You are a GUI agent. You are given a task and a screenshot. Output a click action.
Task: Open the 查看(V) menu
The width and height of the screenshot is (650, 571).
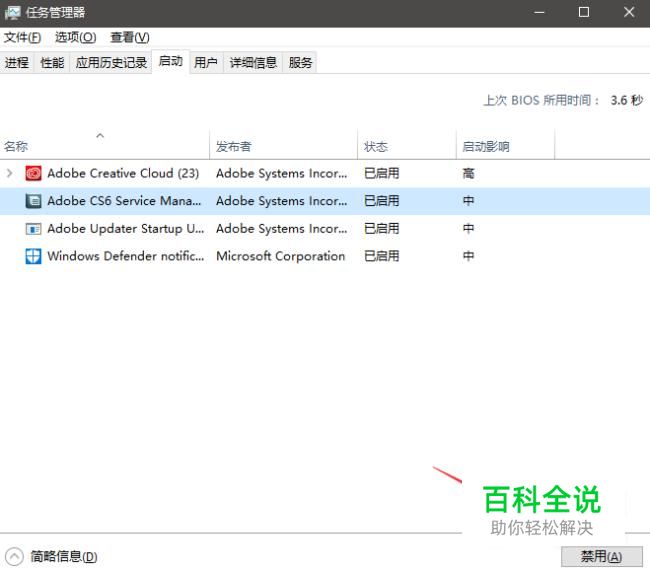point(130,37)
